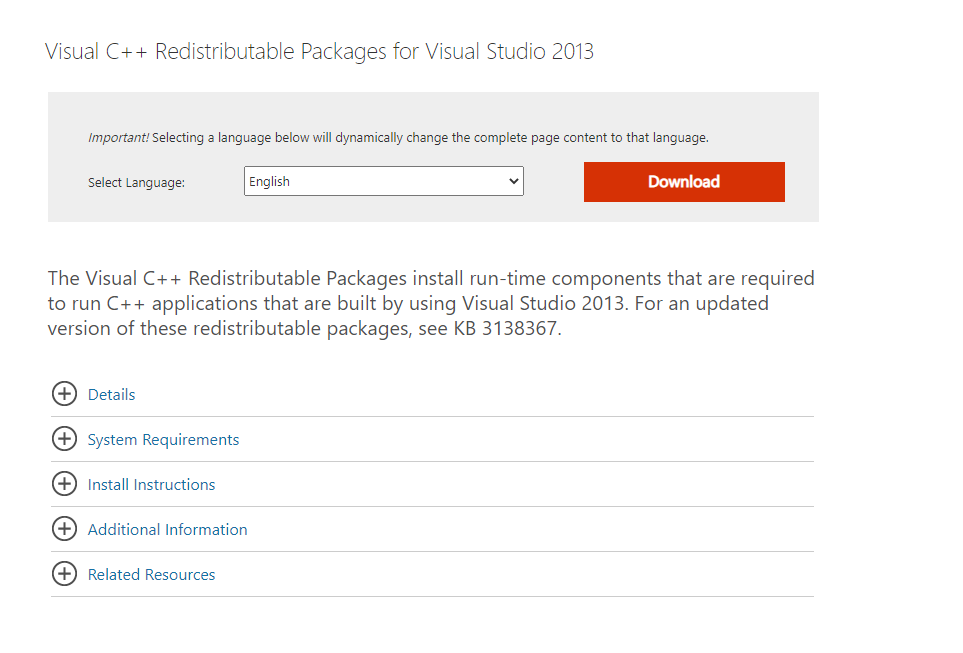Screen dimensions: 963x653
Task: Click the red Download button
Action: tap(684, 182)
